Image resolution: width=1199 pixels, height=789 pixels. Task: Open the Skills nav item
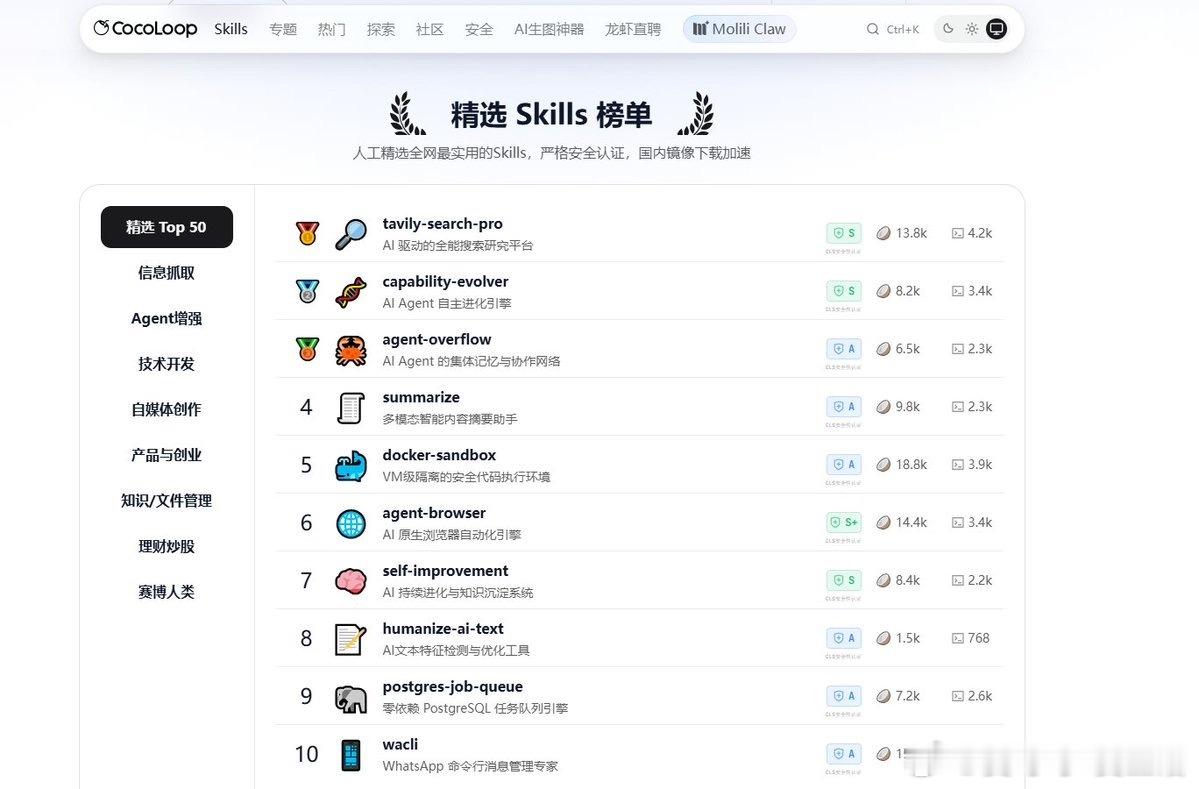coord(231,29)
